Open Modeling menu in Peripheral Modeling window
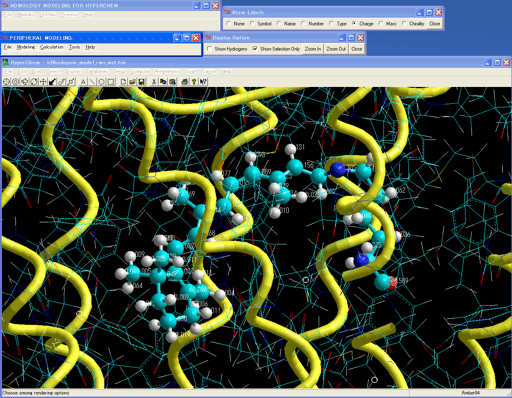Viewport: 512px width, 398px height. click(26, 47)
